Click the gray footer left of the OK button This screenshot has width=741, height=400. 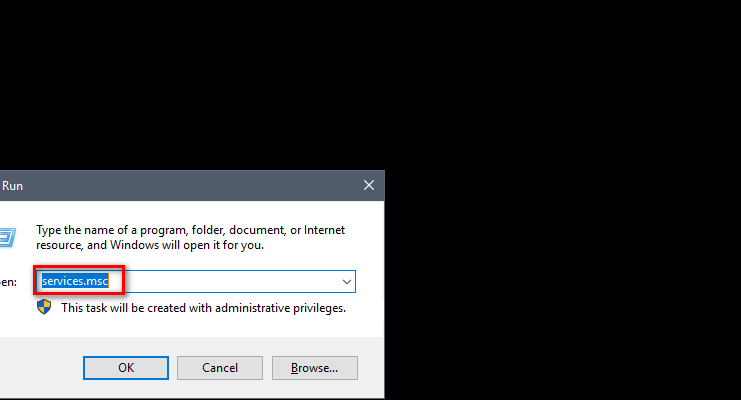[x=40, y=368]
